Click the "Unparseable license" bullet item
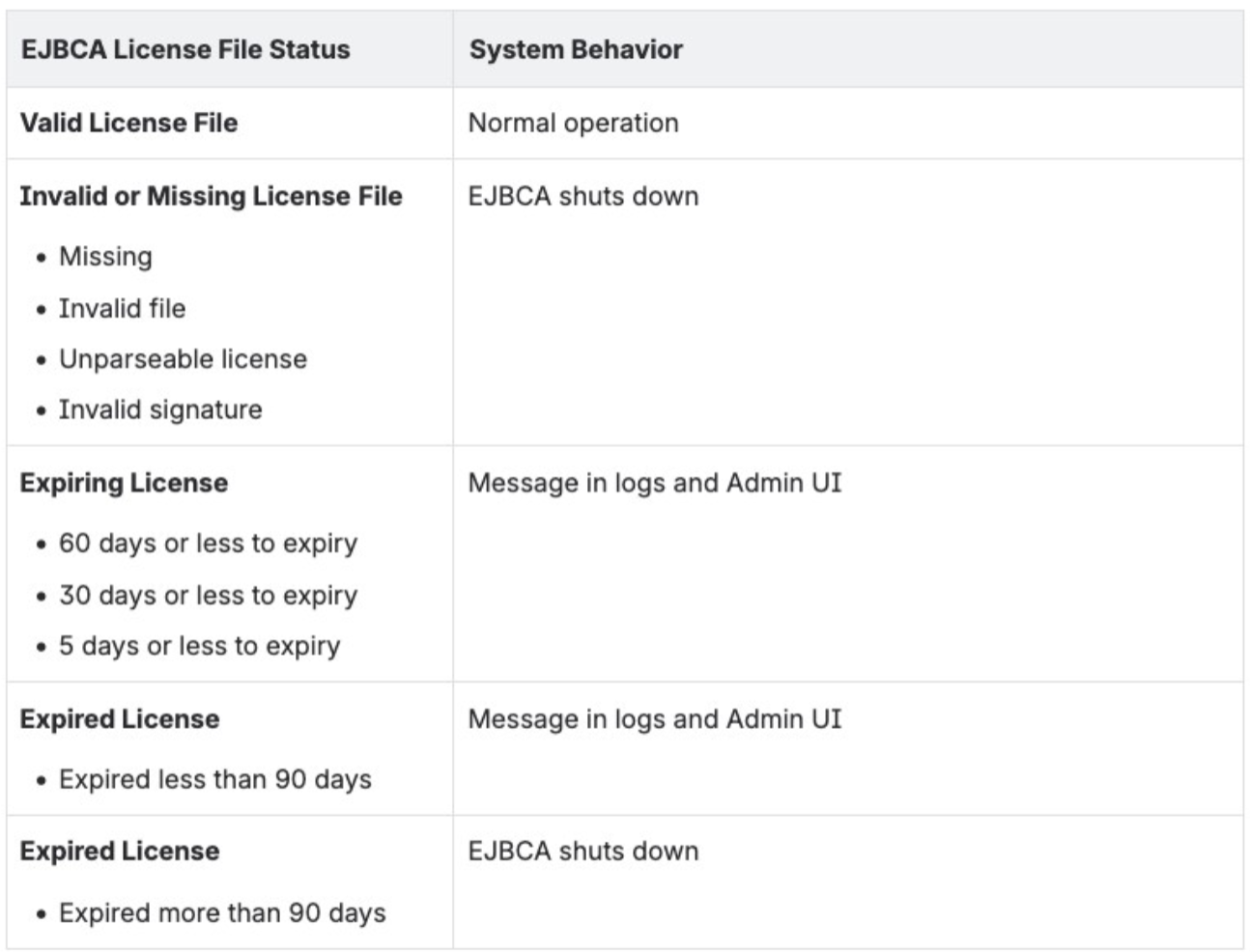Viewport: 1250px width, 952px height. click(x=183, y=359)
